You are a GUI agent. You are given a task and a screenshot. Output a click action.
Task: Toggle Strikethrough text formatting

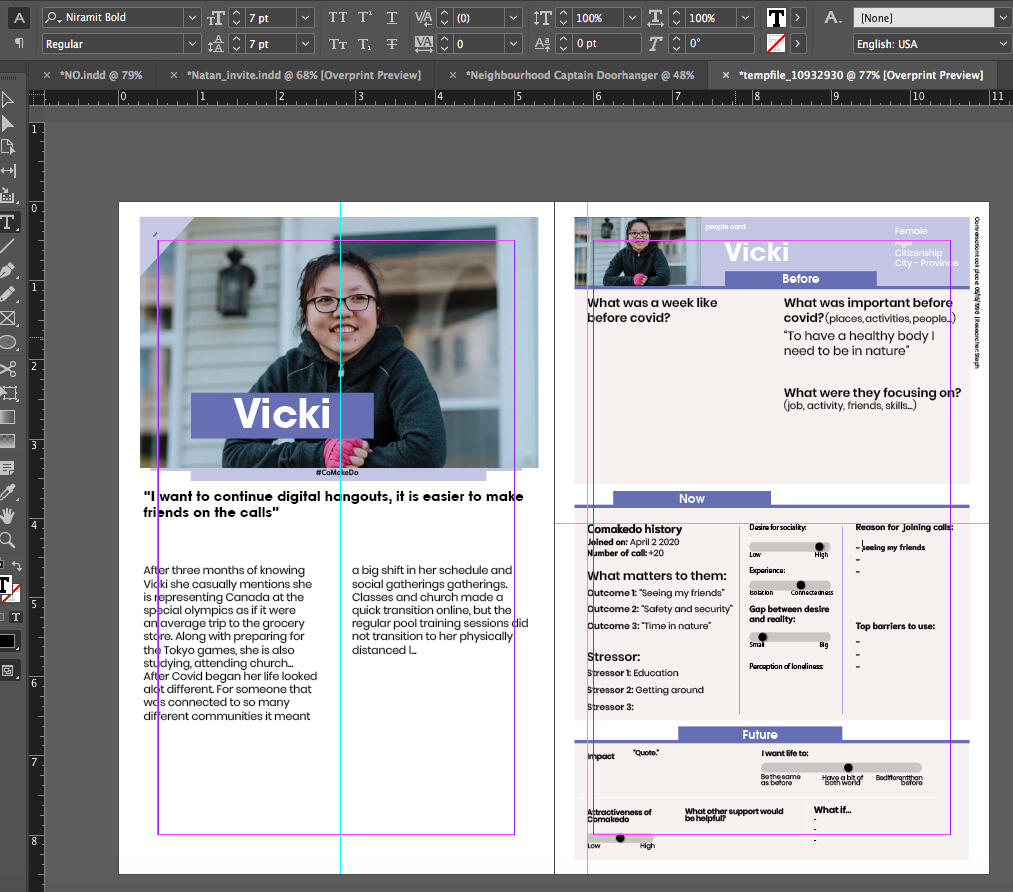coord(392,44)
